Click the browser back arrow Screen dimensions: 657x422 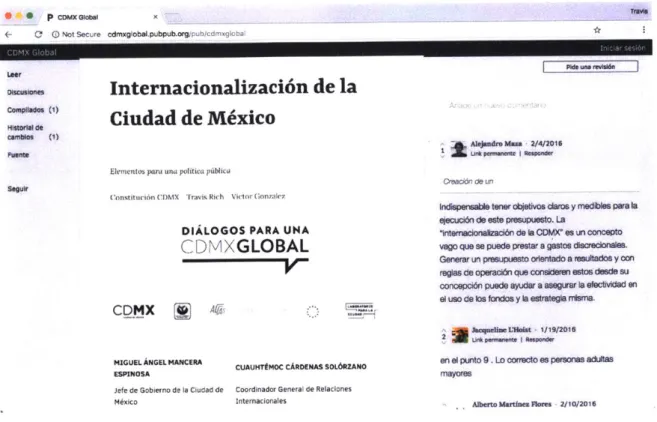[x=8, y=34]
